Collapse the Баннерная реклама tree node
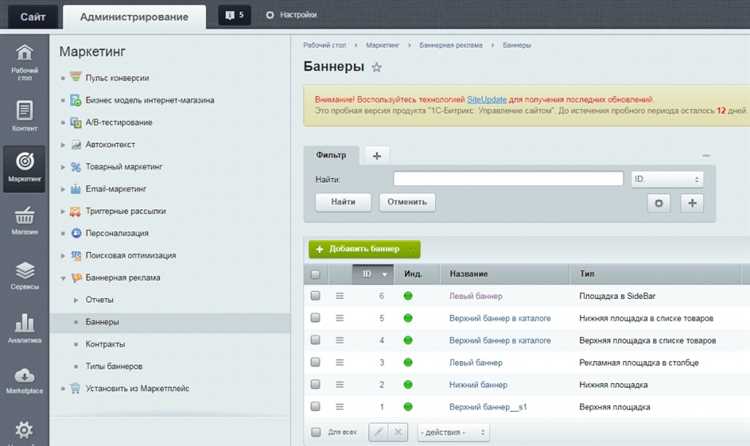This screenshot has width=750, height=446. [x=63, y=278]
